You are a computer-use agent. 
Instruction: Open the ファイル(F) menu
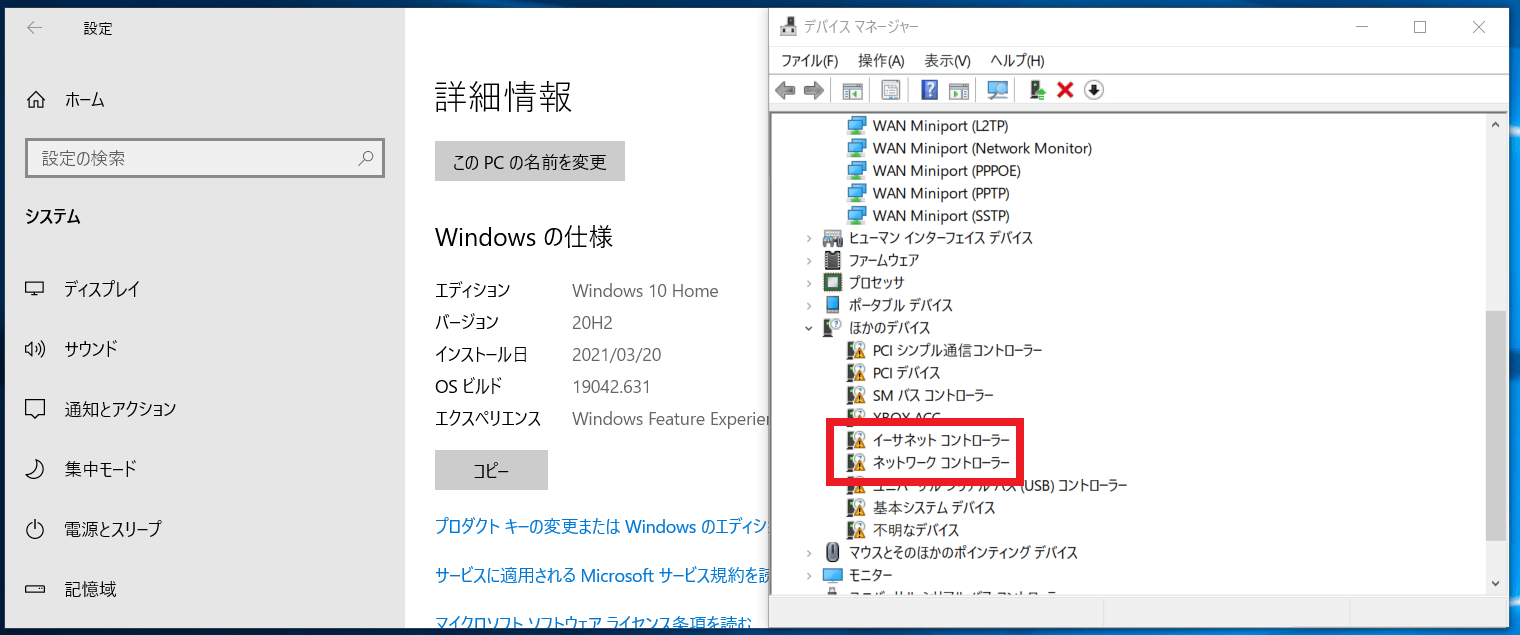pos(810,61)
